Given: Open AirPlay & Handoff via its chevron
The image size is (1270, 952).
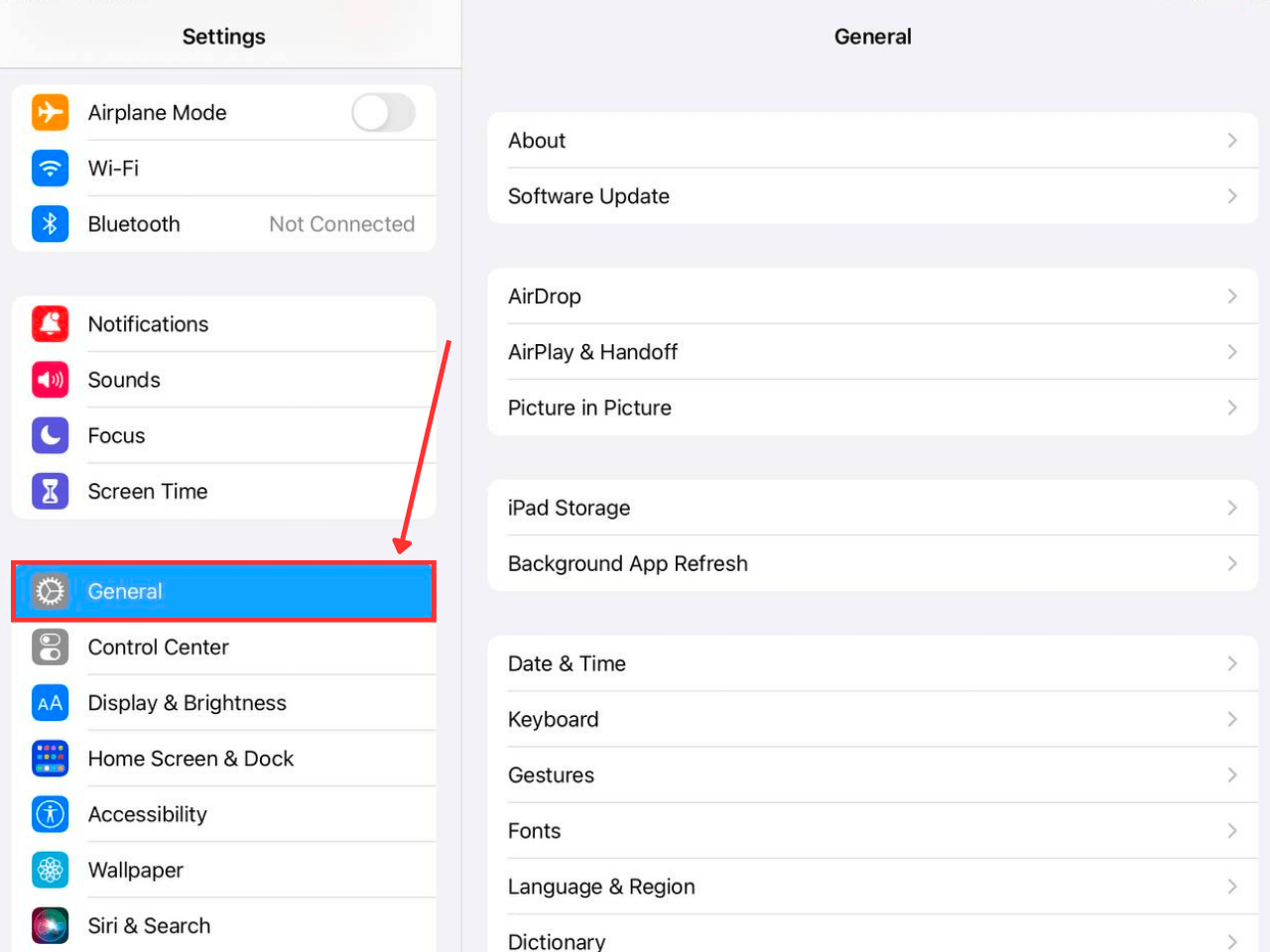Looking at the screenshot, I should coord(1232,351).
